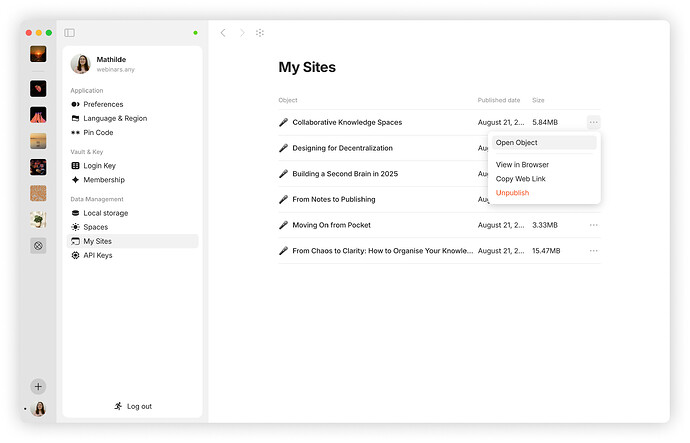690x443 pixels.
Task: Log out of the account
Action: (x=133, y=406)
